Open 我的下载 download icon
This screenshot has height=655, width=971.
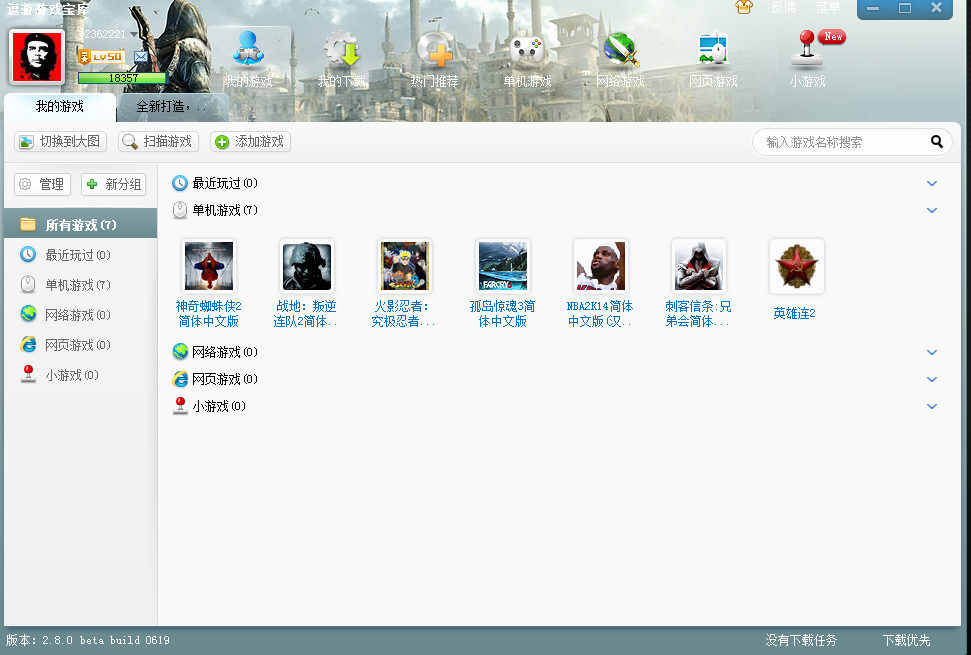click(341, 59)
